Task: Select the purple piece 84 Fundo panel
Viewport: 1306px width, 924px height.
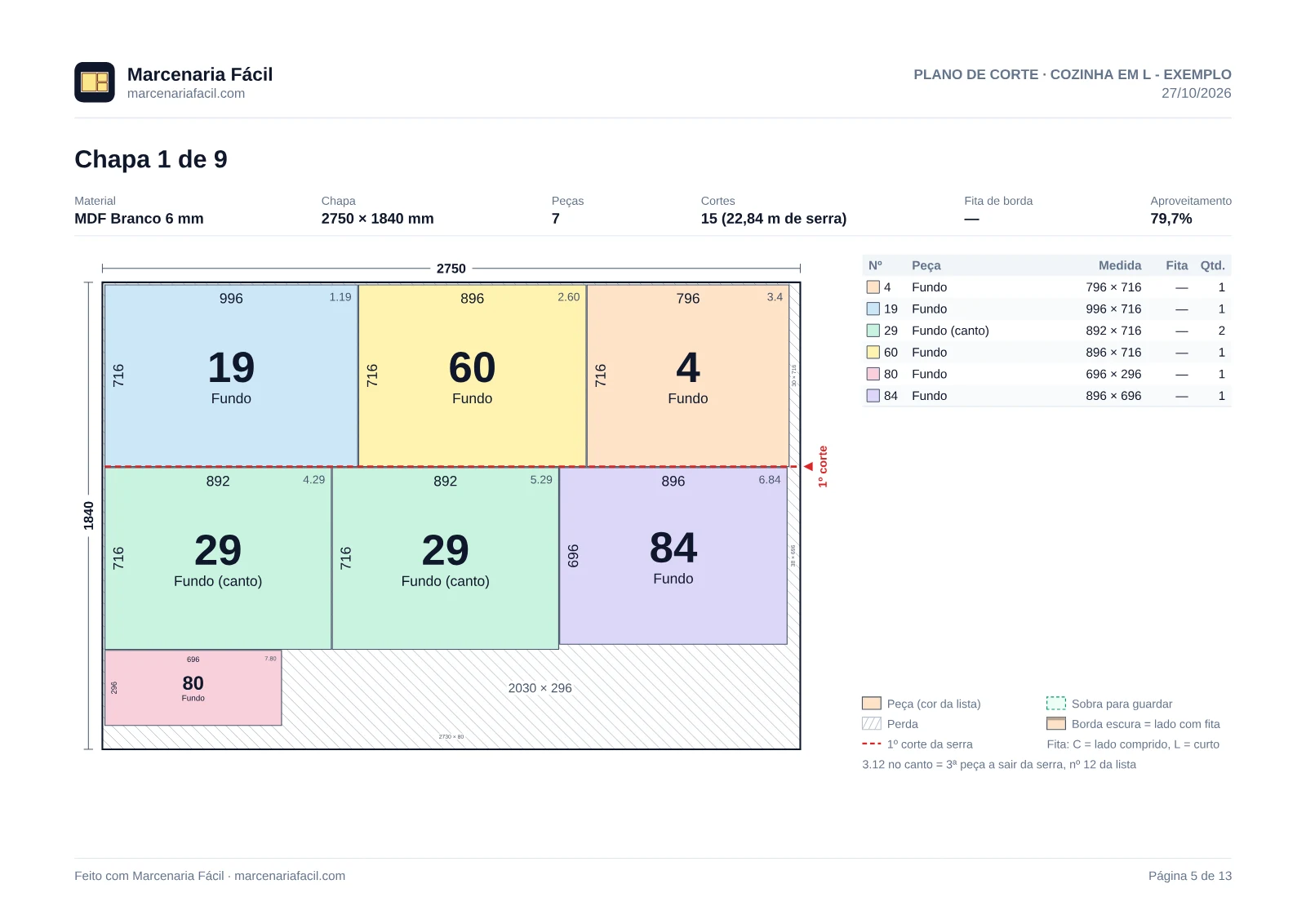Action: coord(673,556)
